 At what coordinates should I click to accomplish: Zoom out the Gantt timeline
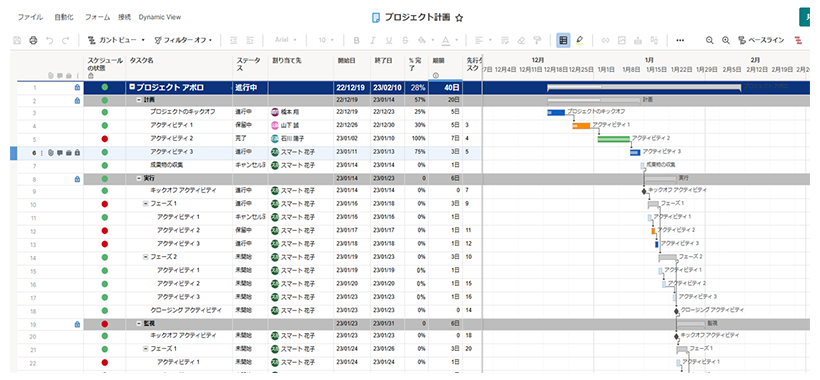[710, 40]
